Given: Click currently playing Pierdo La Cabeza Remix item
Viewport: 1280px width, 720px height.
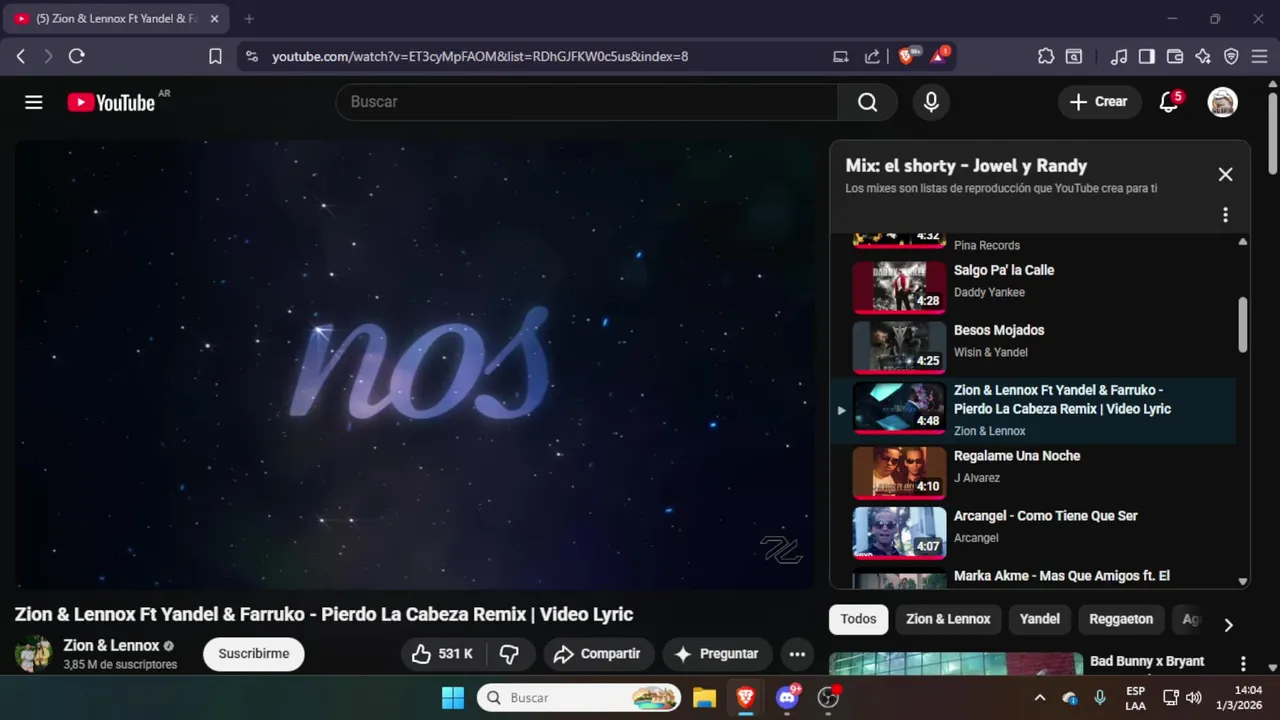Looking at the screenshot, I should tap(1033, 410).
